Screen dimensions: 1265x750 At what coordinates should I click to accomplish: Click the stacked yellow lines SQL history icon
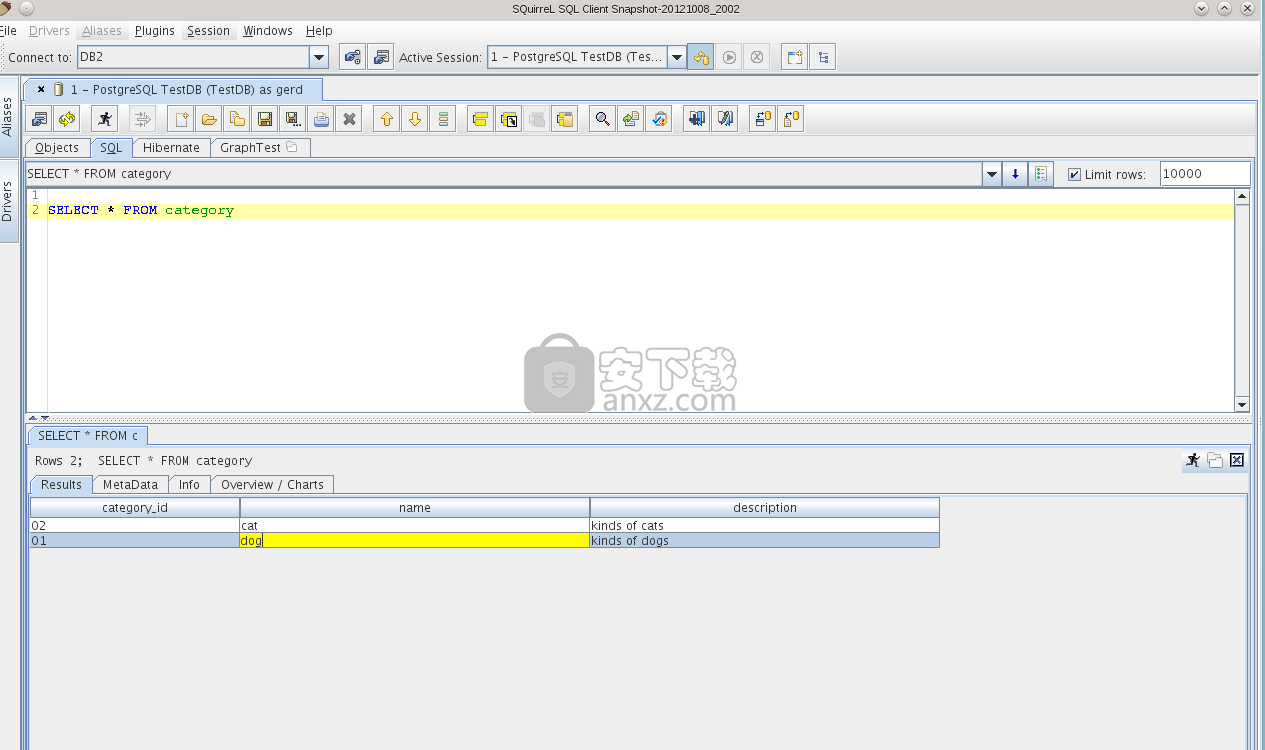(443, 119)
